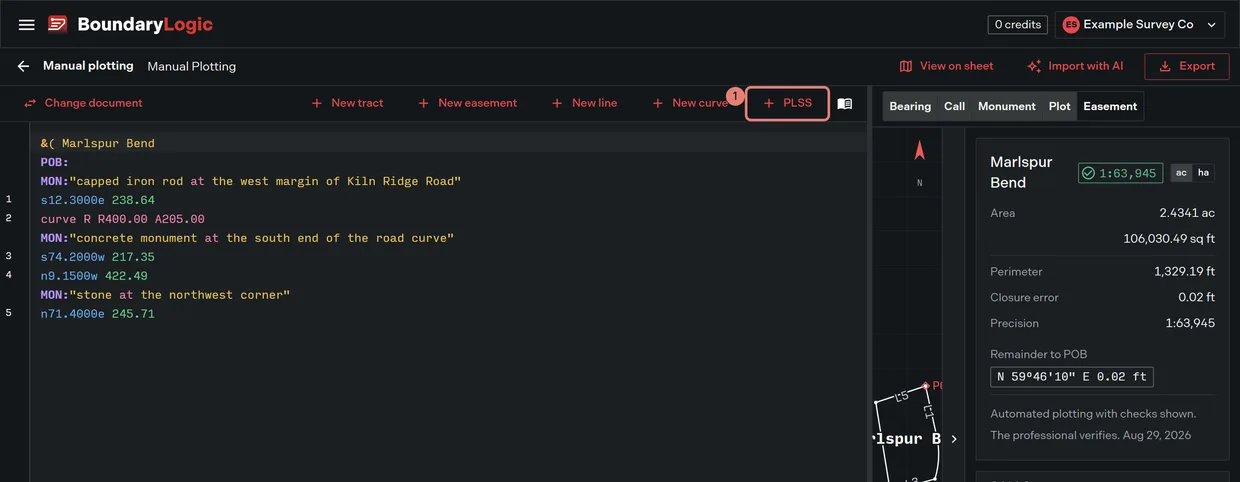Open Import with AI
Image resolution: width=1240 pixels, height=482 pixels.
(x=1075, y=66)
